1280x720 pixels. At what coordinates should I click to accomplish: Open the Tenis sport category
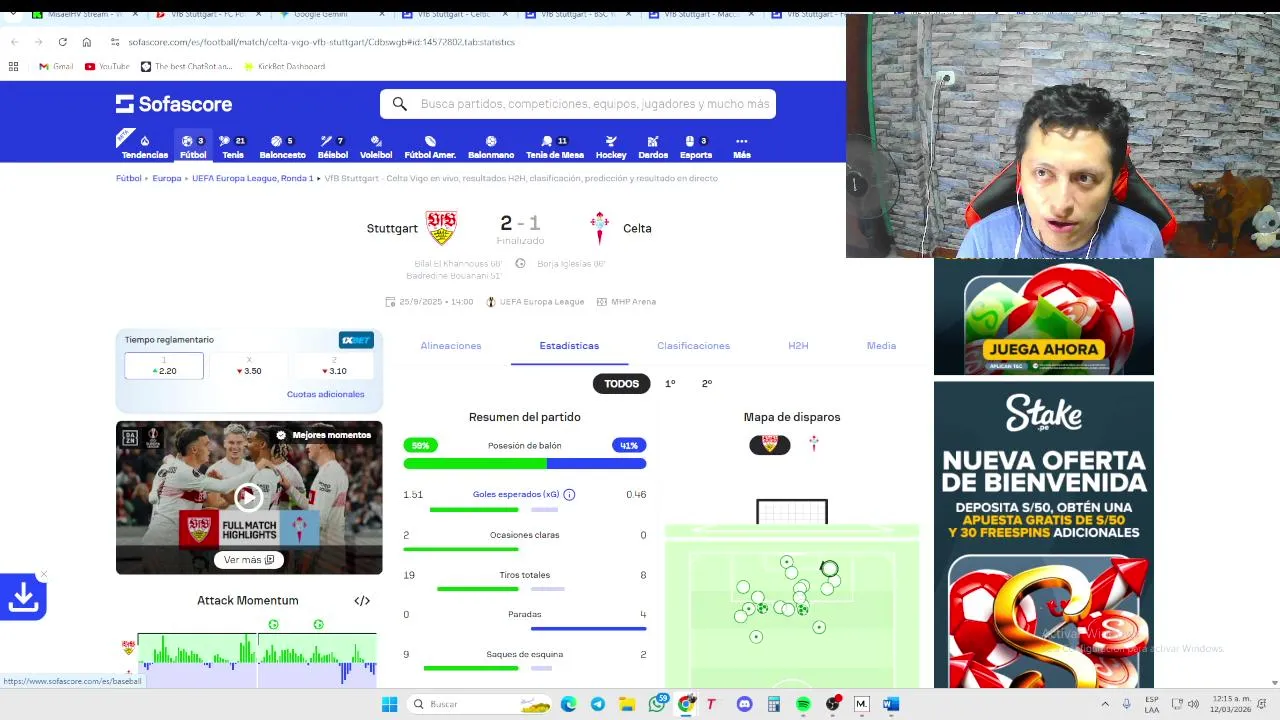[233, 147]
